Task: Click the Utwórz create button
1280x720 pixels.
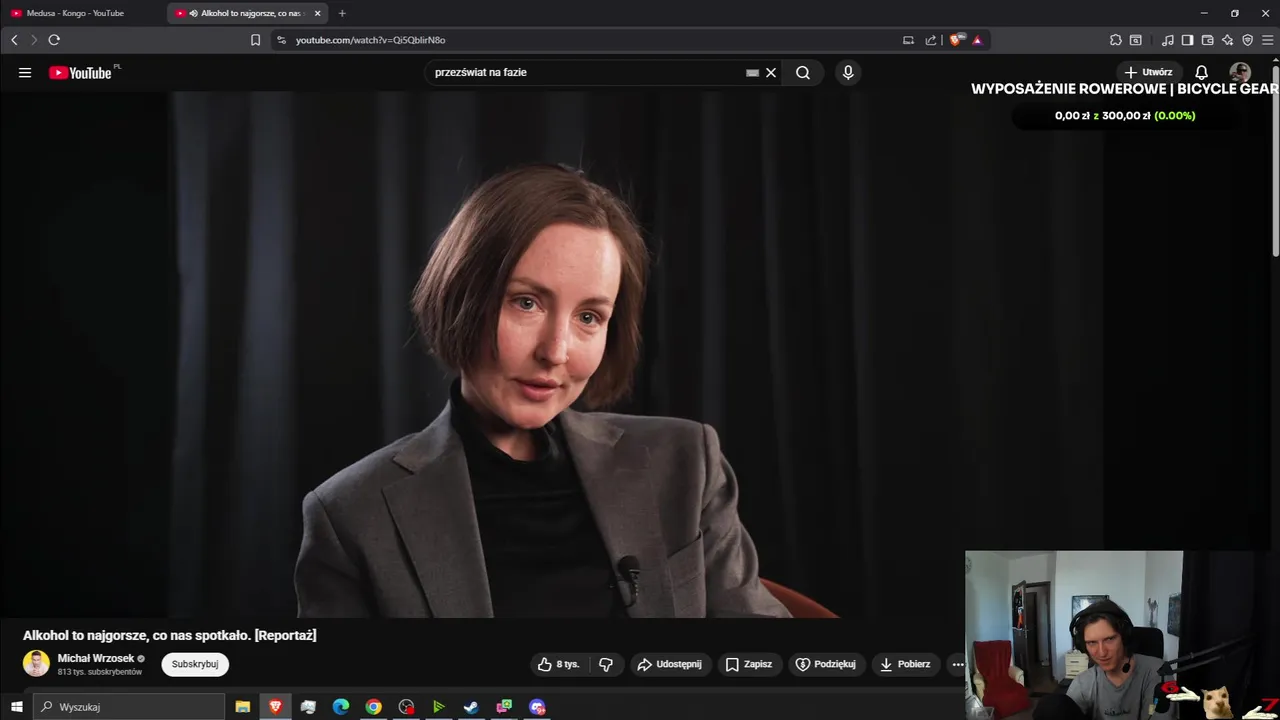Action: [x=1148, y=72]
